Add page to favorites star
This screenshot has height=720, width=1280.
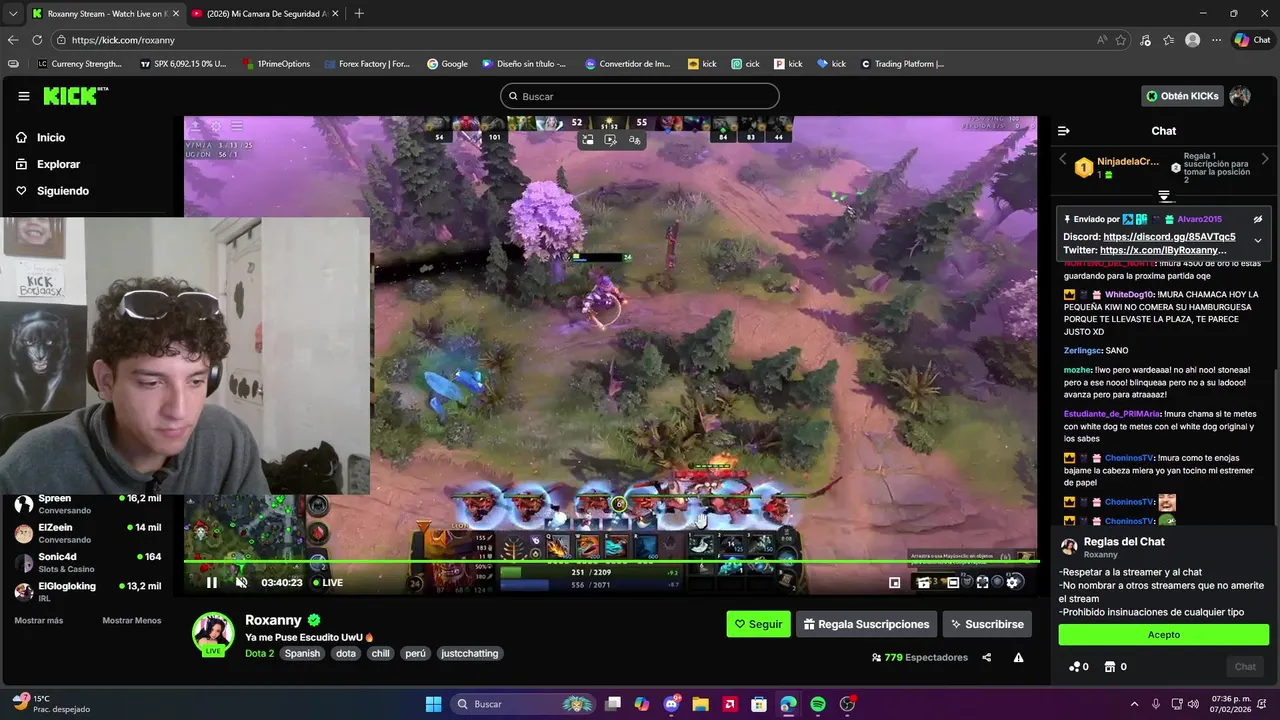point(1121,40)
